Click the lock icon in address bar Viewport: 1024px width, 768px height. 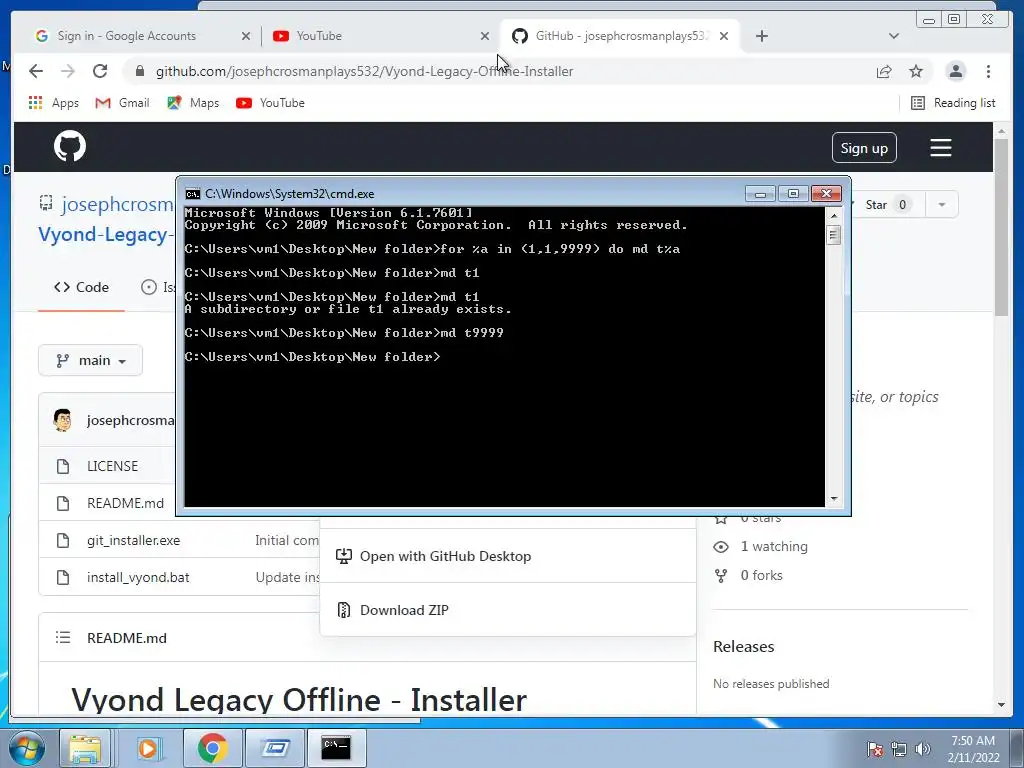(139, 71)
